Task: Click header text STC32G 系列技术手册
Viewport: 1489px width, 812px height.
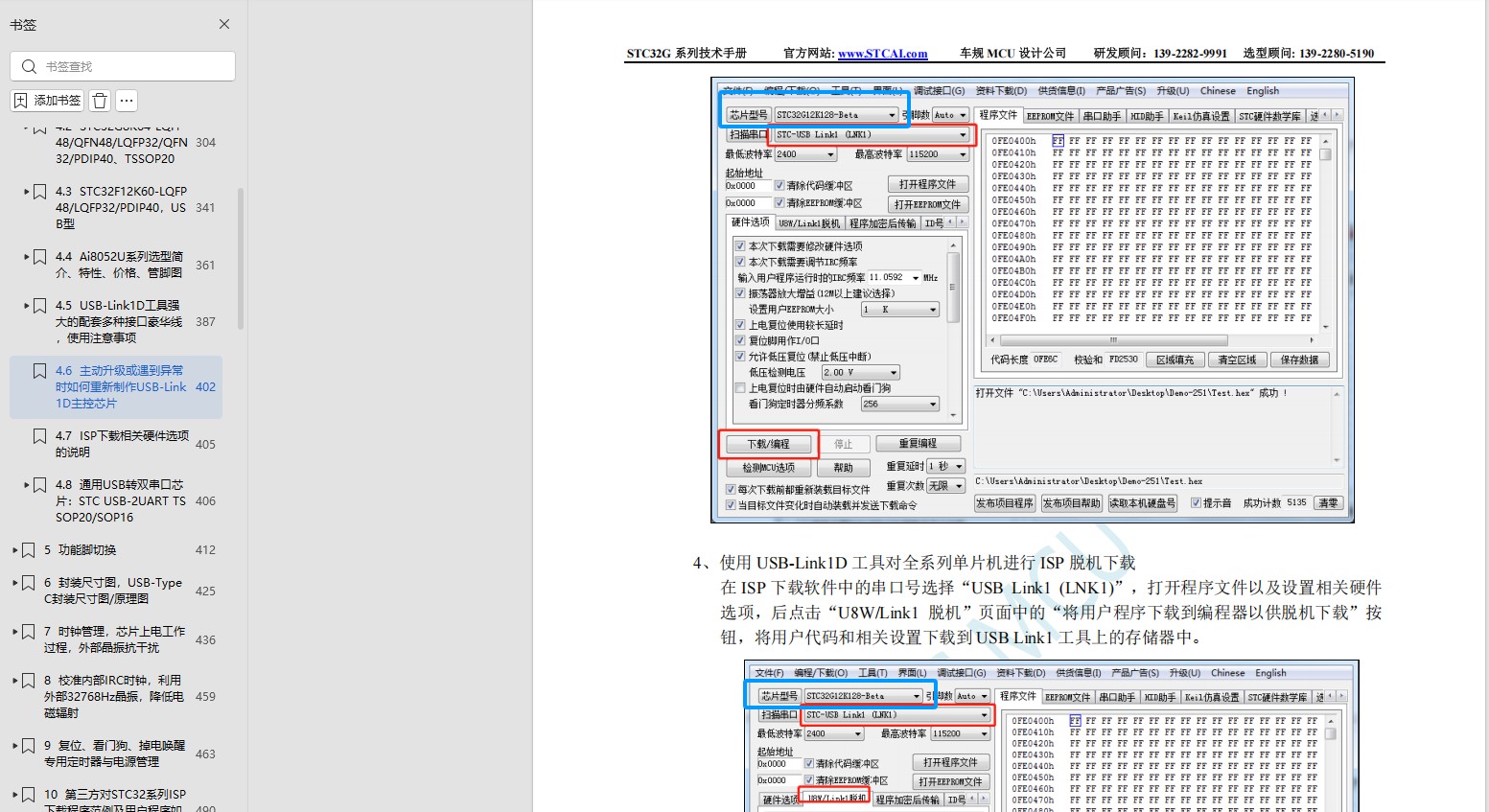Action: point(686,54)
